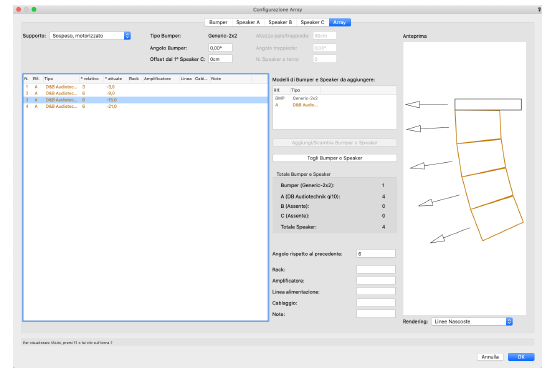552x377 pixels.
Task: Open the help question mark icon
Action: click(x=539, y=10)
